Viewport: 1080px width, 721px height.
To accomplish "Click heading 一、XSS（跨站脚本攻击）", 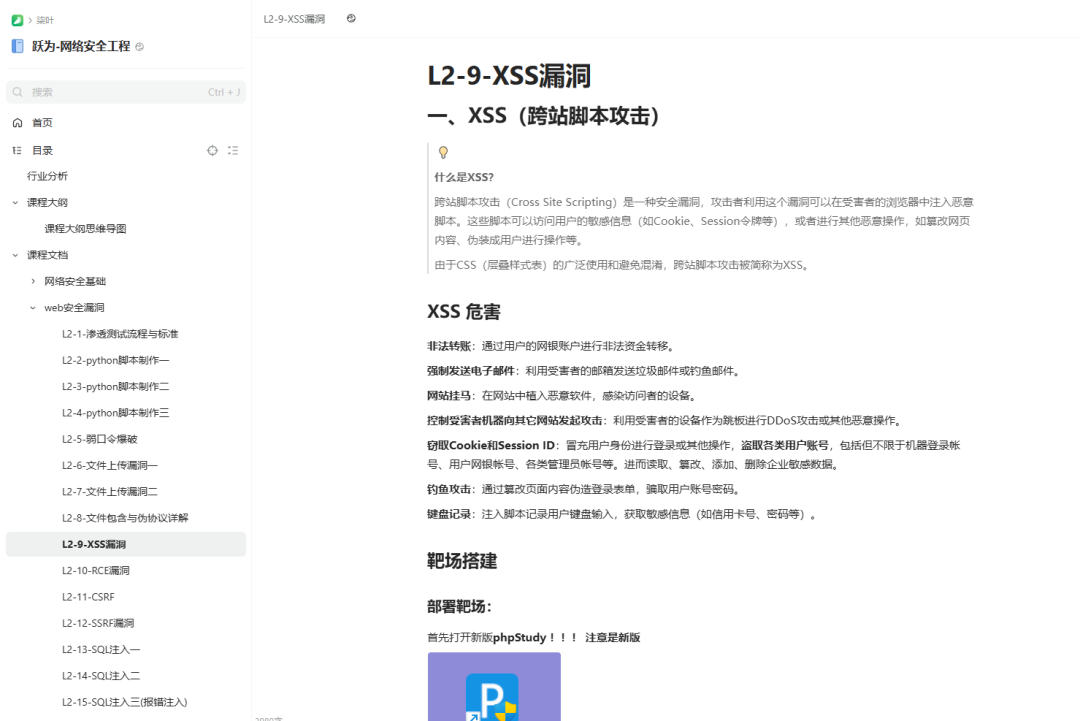I will click(543, 115).
